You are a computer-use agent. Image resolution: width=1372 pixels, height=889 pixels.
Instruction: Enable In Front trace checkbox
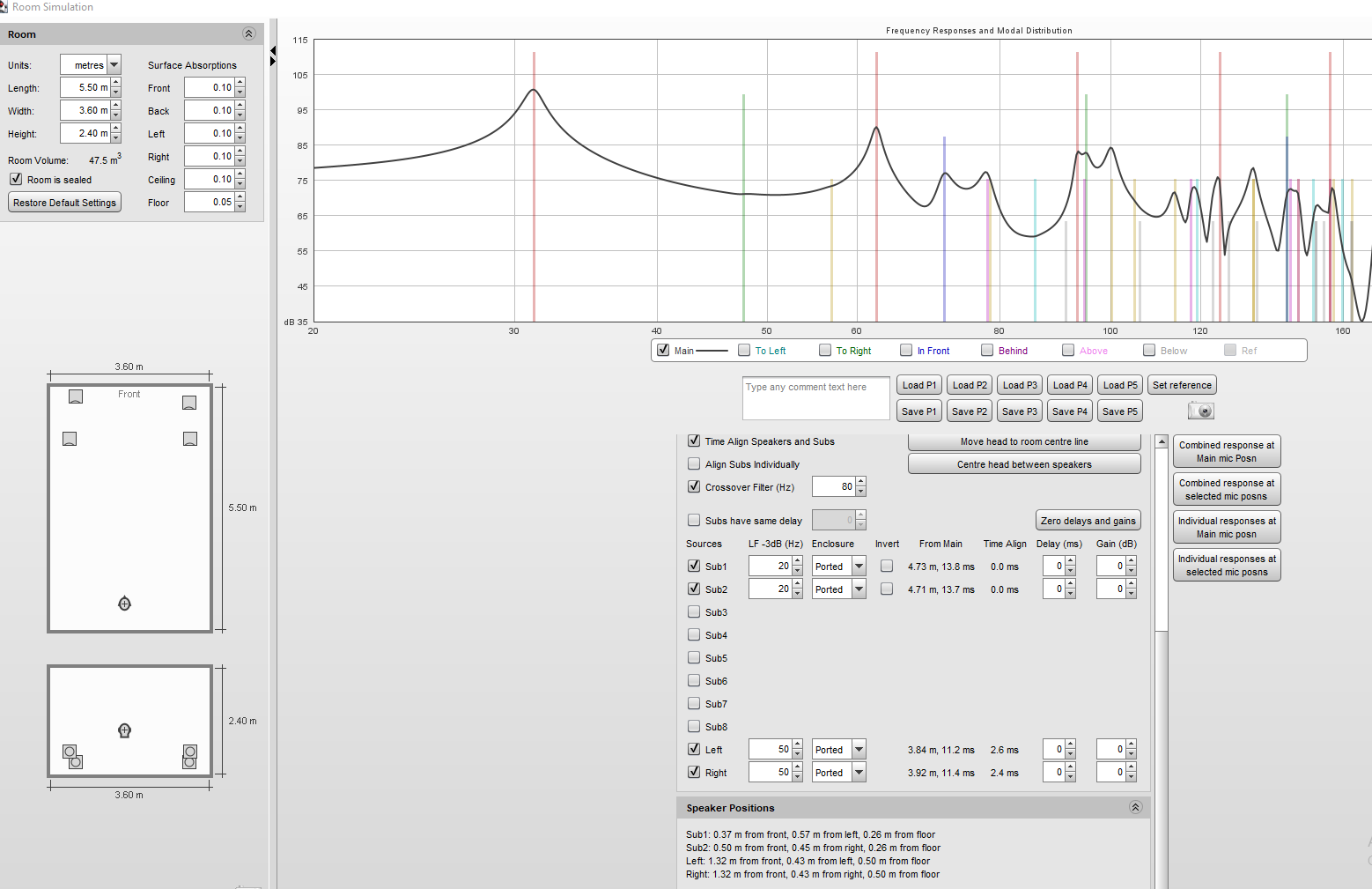(906, 350)
